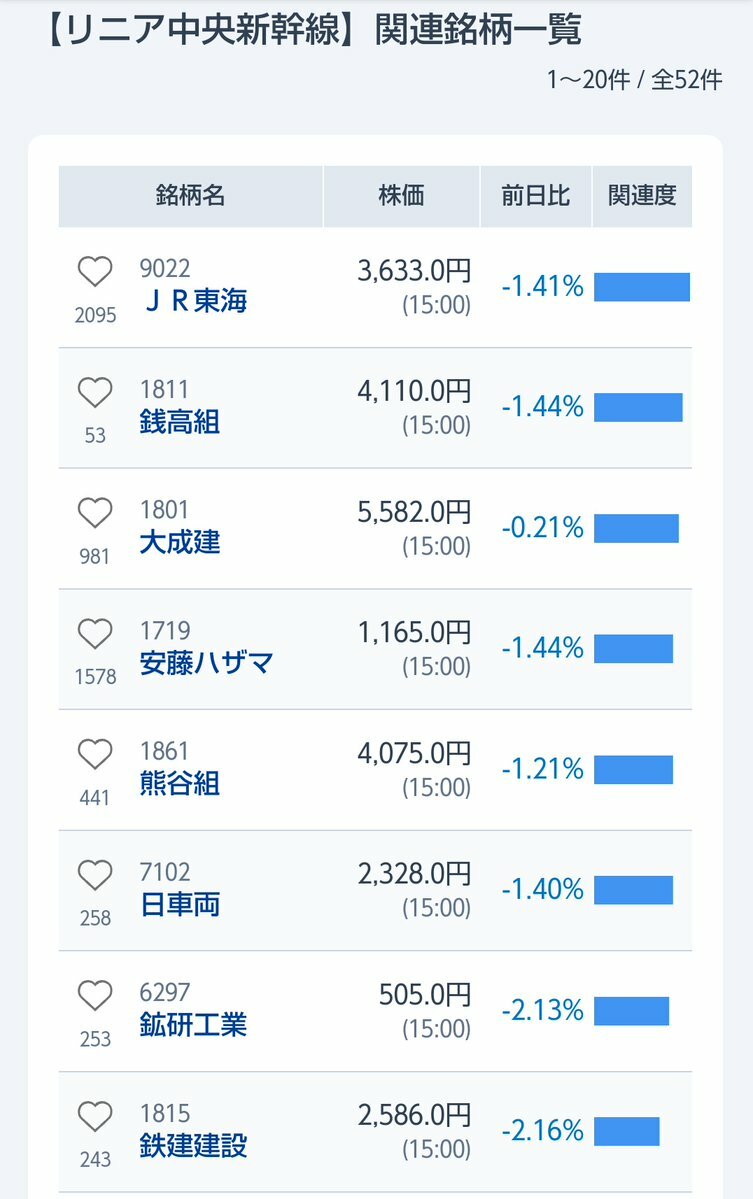Click JR東海 relevance bar
753x1199 pixels.
(642, 287)
